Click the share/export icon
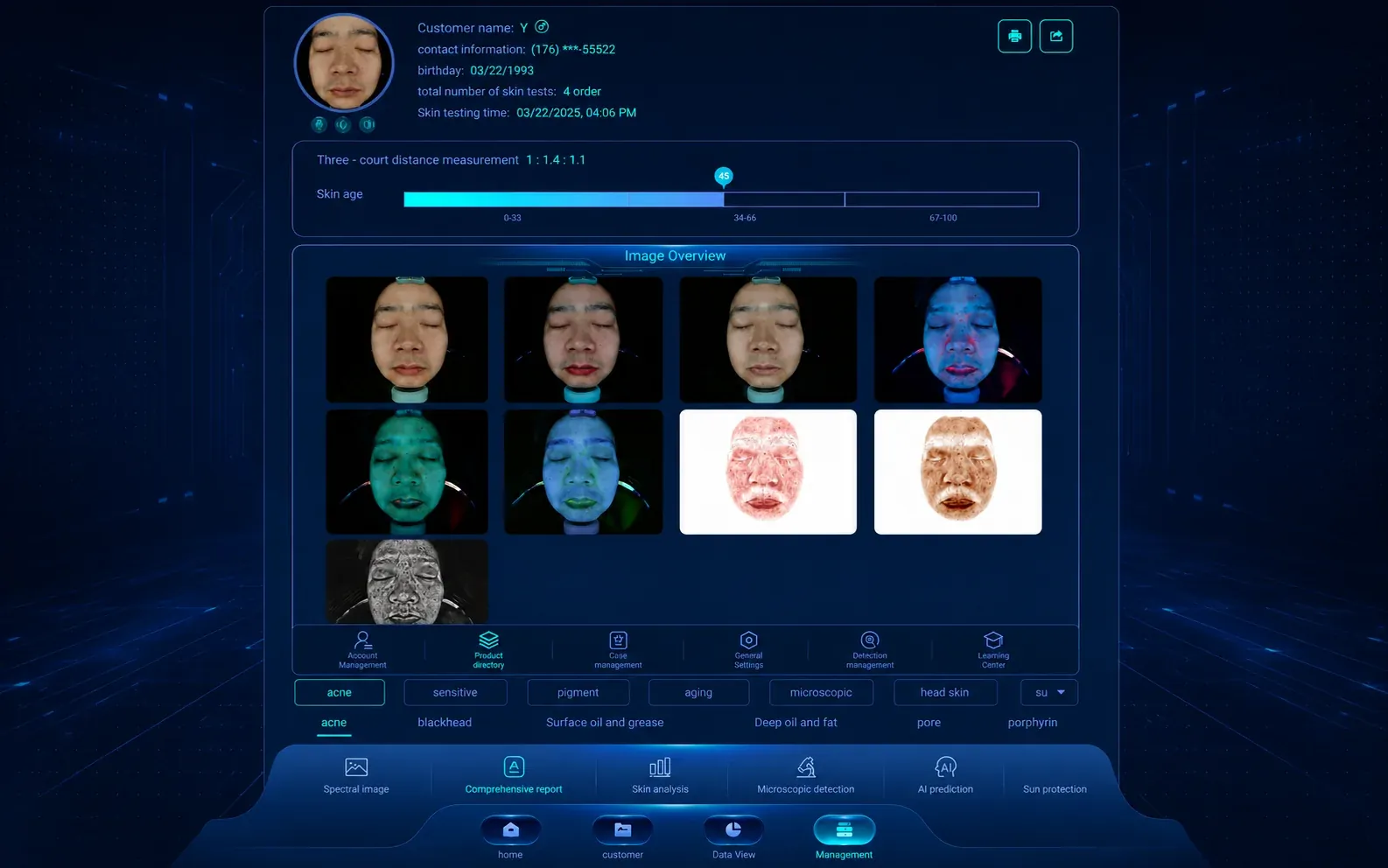 (1056, 36)
